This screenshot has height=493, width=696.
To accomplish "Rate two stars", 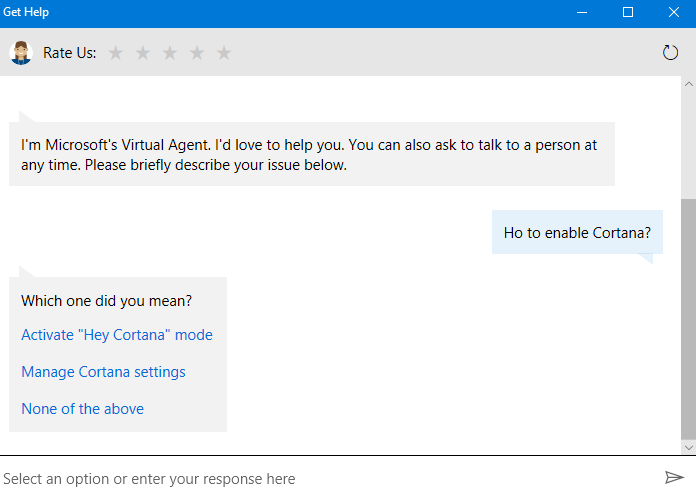I will pos(143,53).
